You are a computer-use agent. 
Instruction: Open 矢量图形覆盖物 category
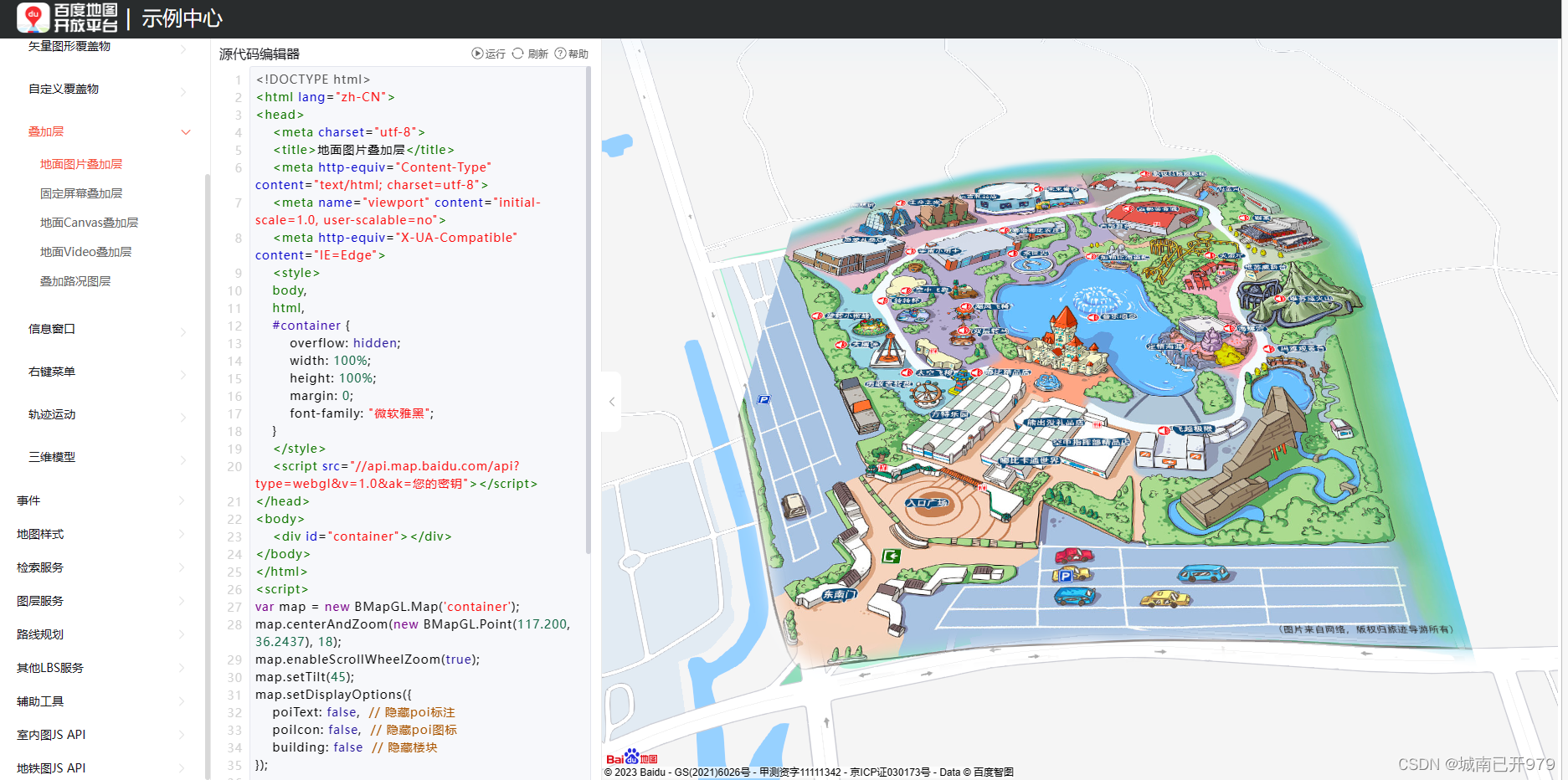tap(69, 46)
